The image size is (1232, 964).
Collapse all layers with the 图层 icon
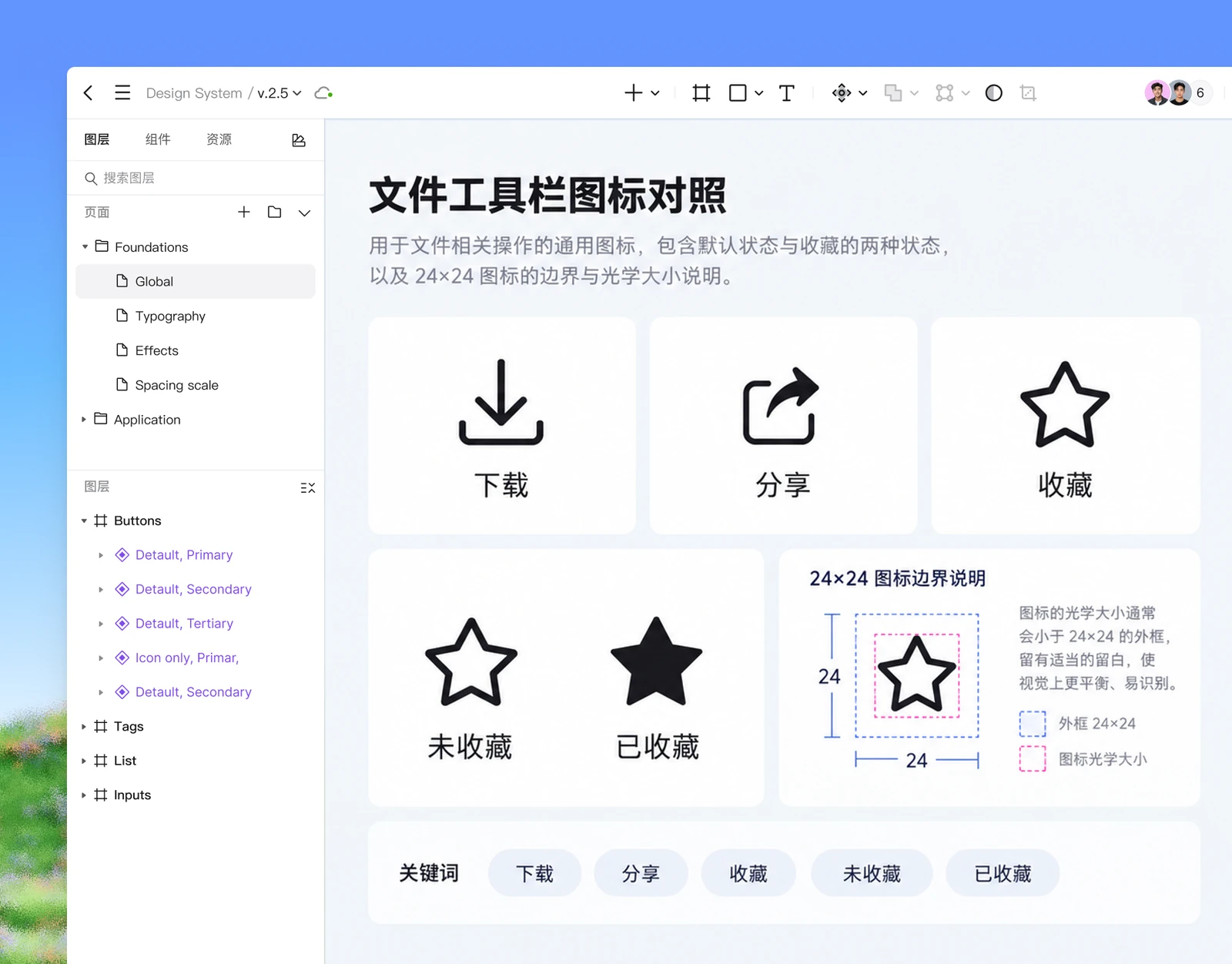[308, 487]
